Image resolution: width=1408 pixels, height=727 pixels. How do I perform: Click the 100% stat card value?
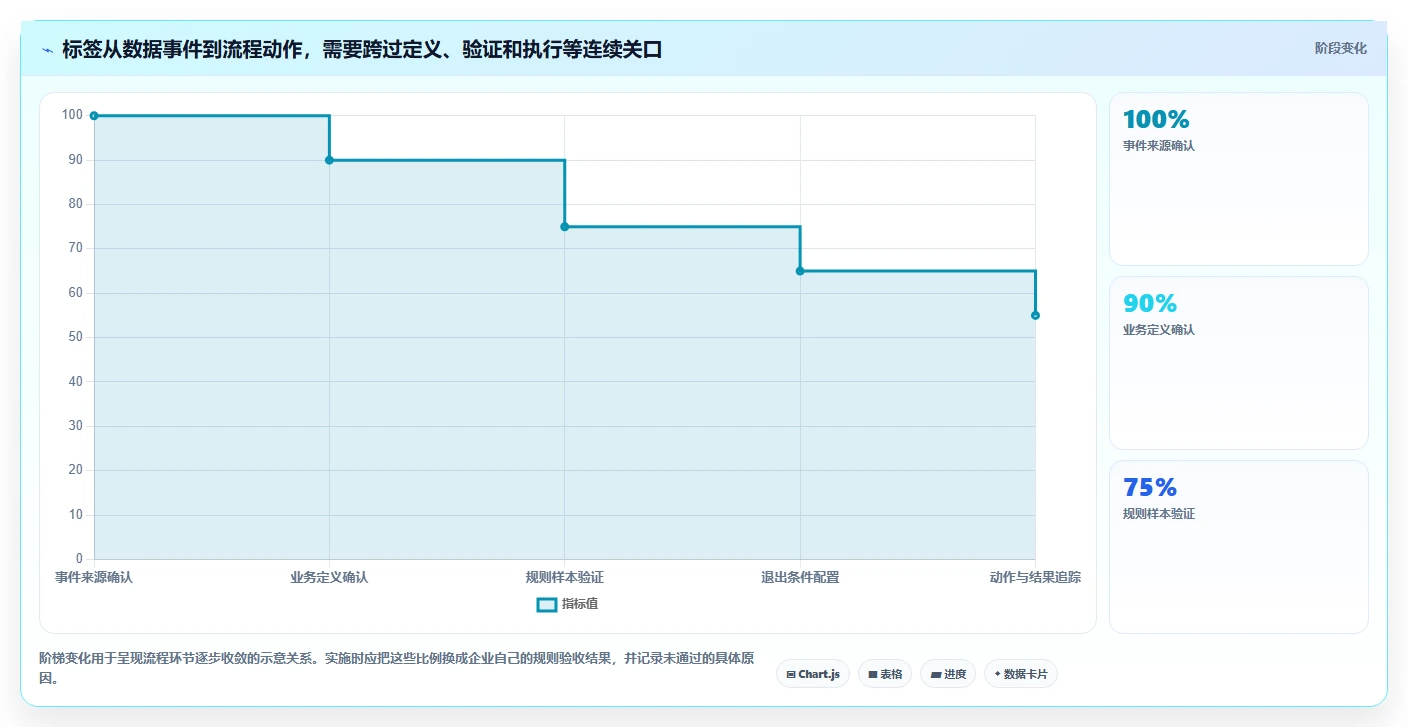click(x=1156, y=120)
